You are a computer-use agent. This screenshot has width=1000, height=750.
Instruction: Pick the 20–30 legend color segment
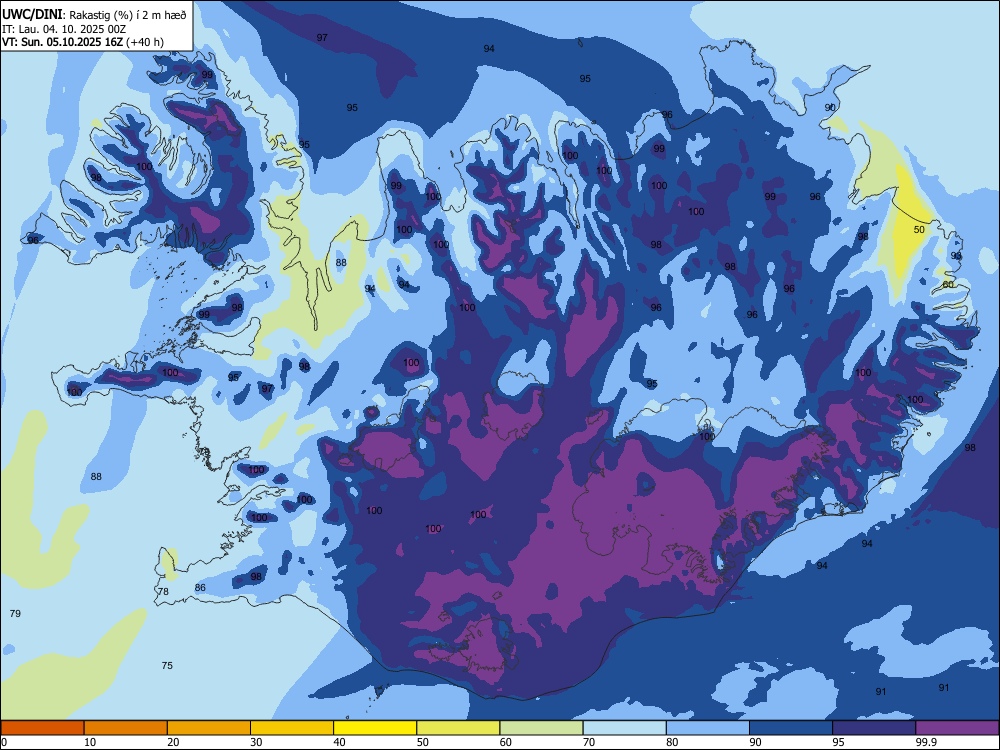point(209,728)
